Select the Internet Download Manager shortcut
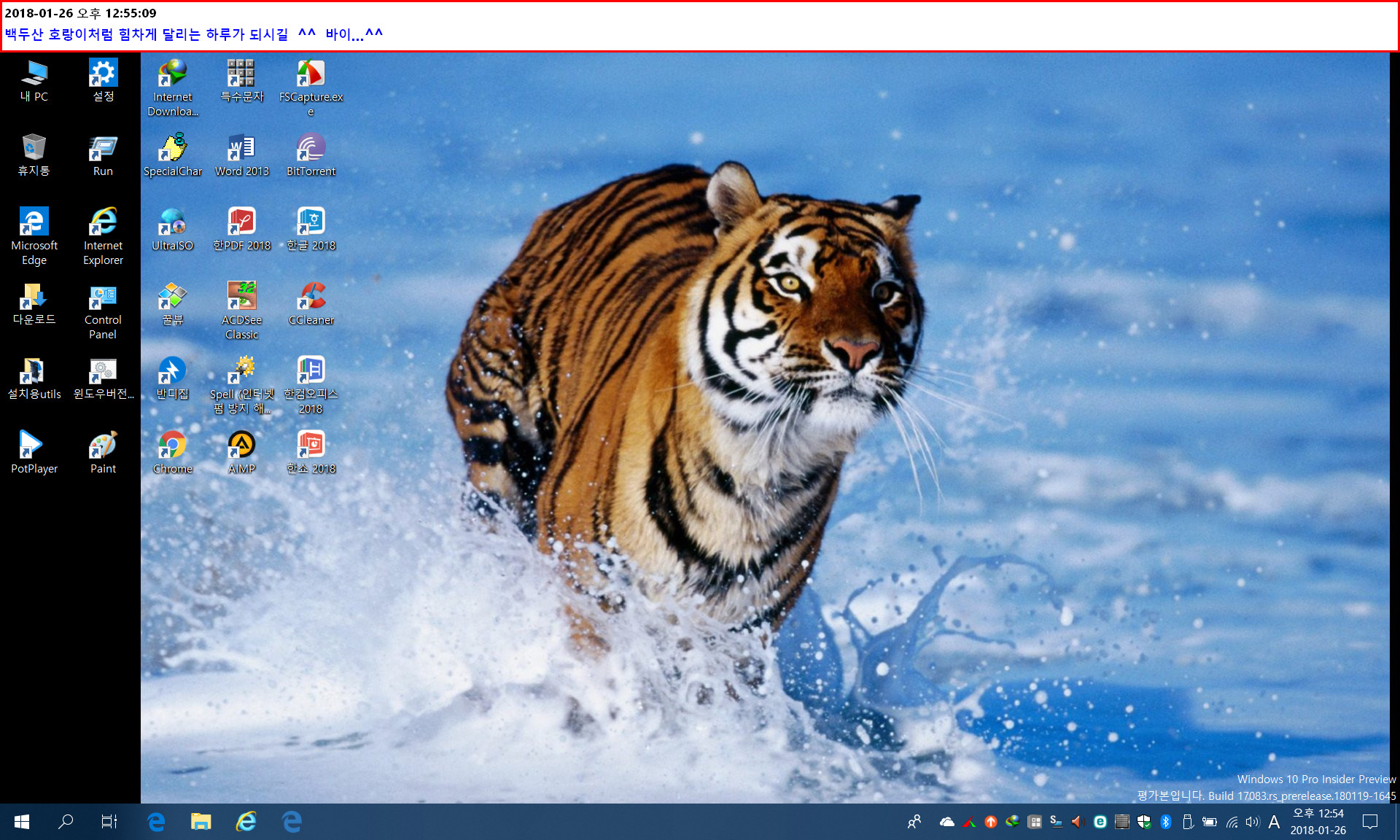The image size is (1400, 840). coord(173,88)
